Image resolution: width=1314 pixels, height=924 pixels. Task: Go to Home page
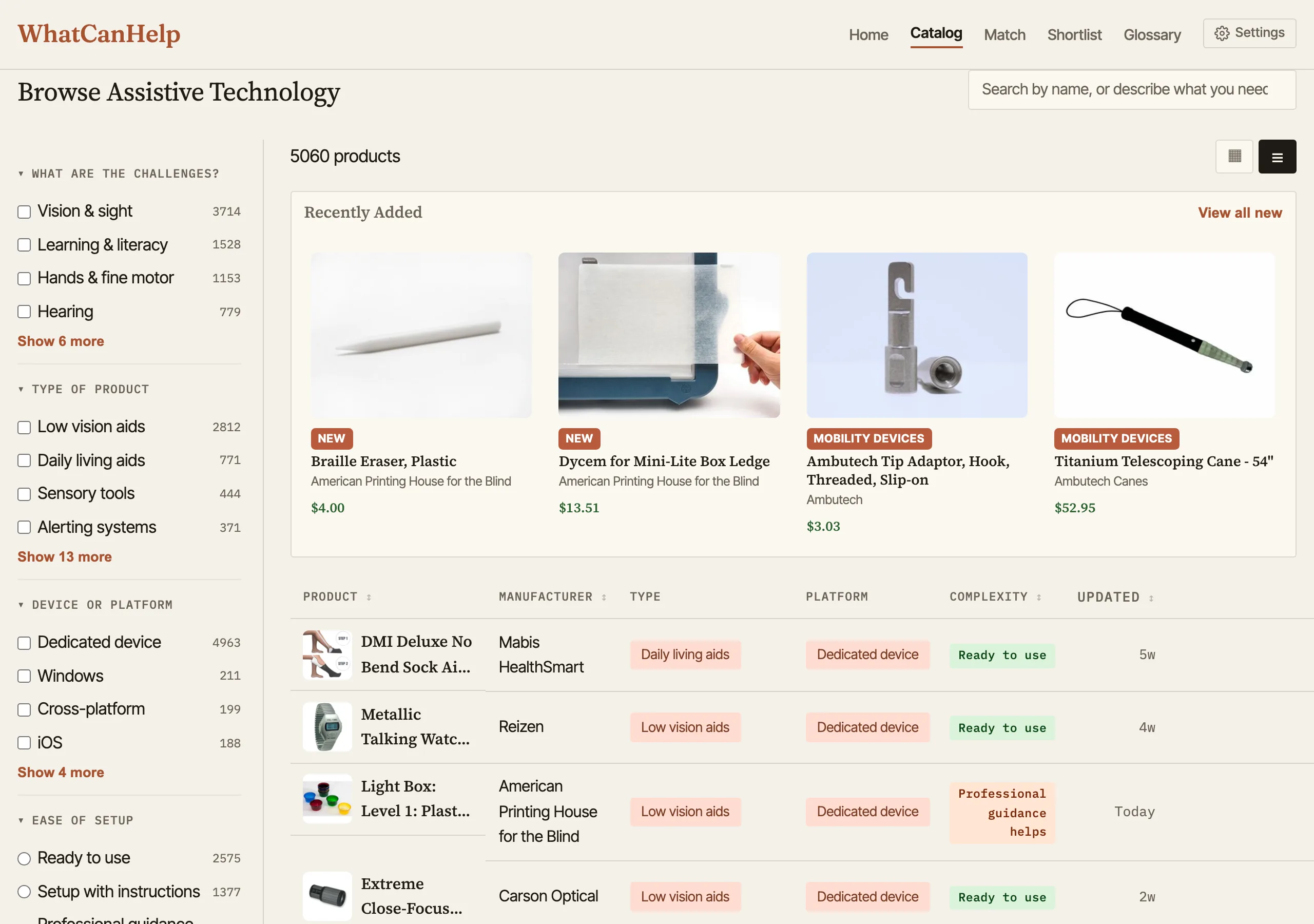868,35
